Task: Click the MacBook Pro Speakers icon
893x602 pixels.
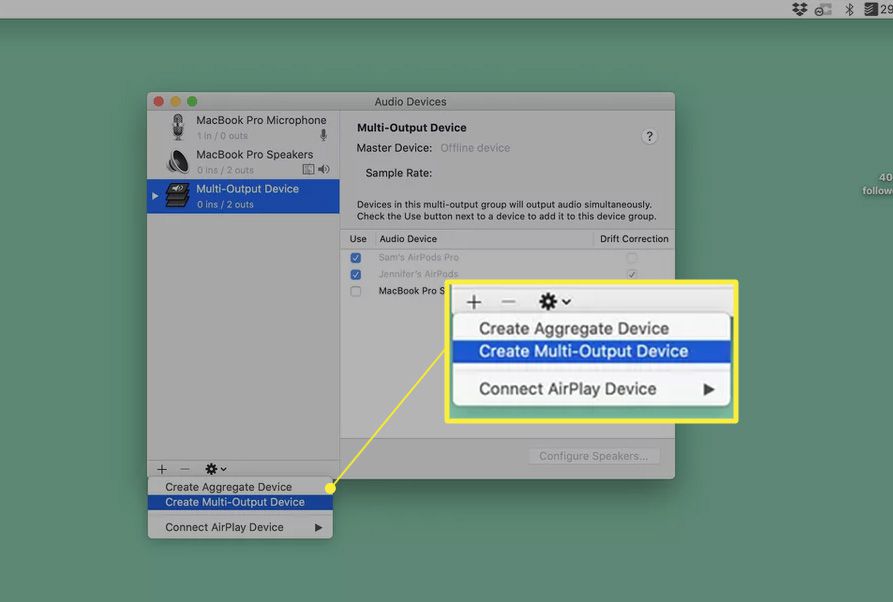Action: point(178,162)
